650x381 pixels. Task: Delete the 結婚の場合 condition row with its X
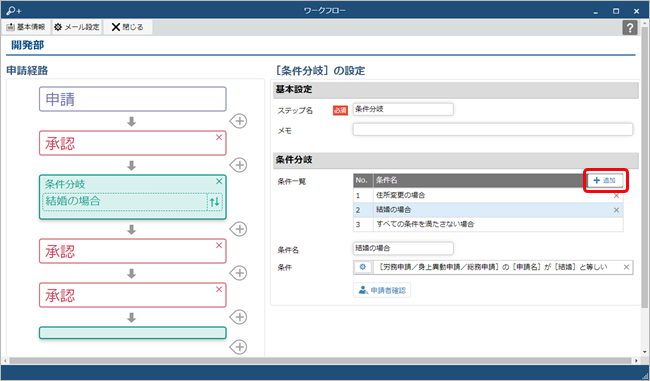coord(616,210)
